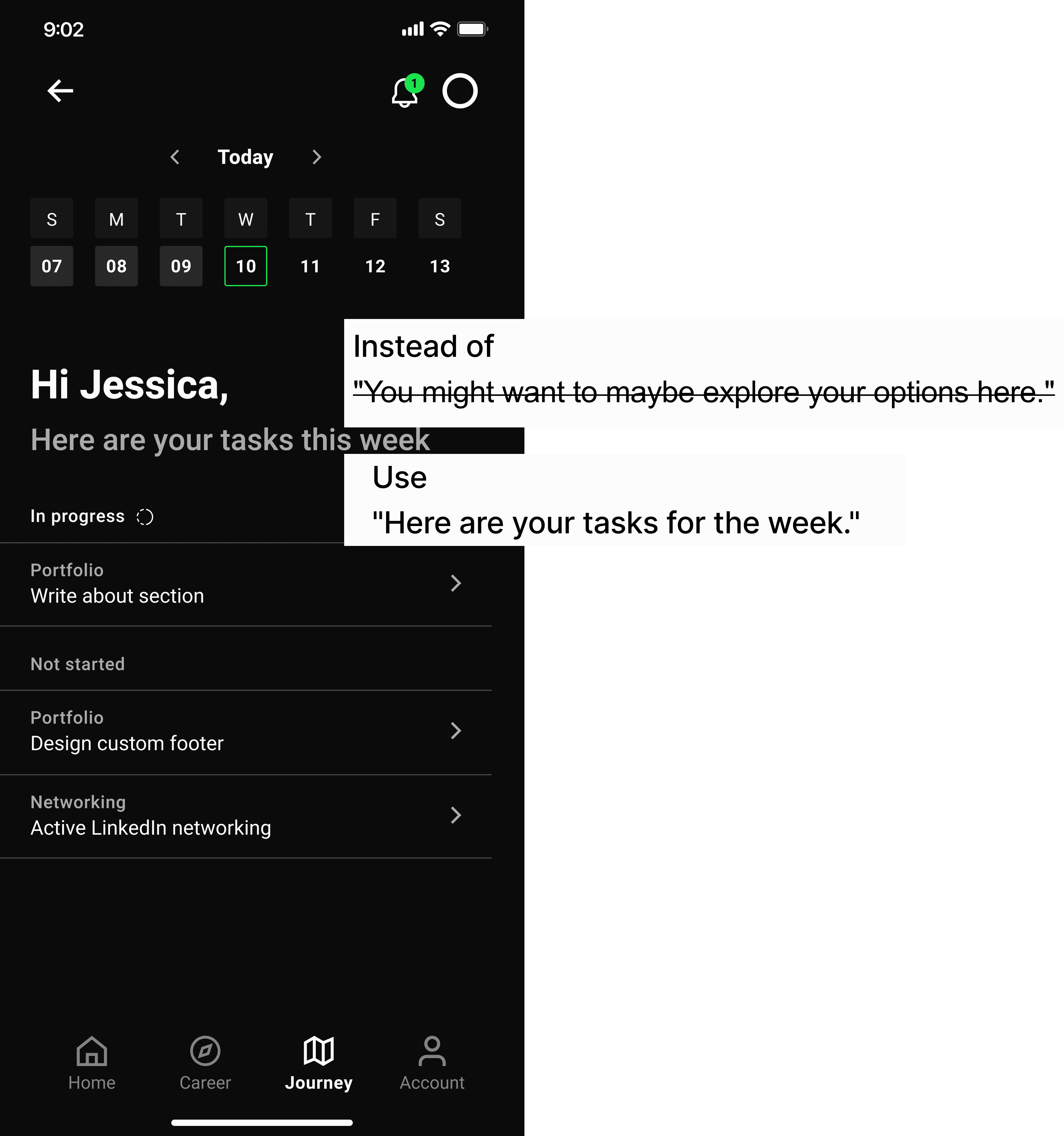1064x1136 pixels.
Task: Expand Write about section task chevron
Action: click(455, 583)
